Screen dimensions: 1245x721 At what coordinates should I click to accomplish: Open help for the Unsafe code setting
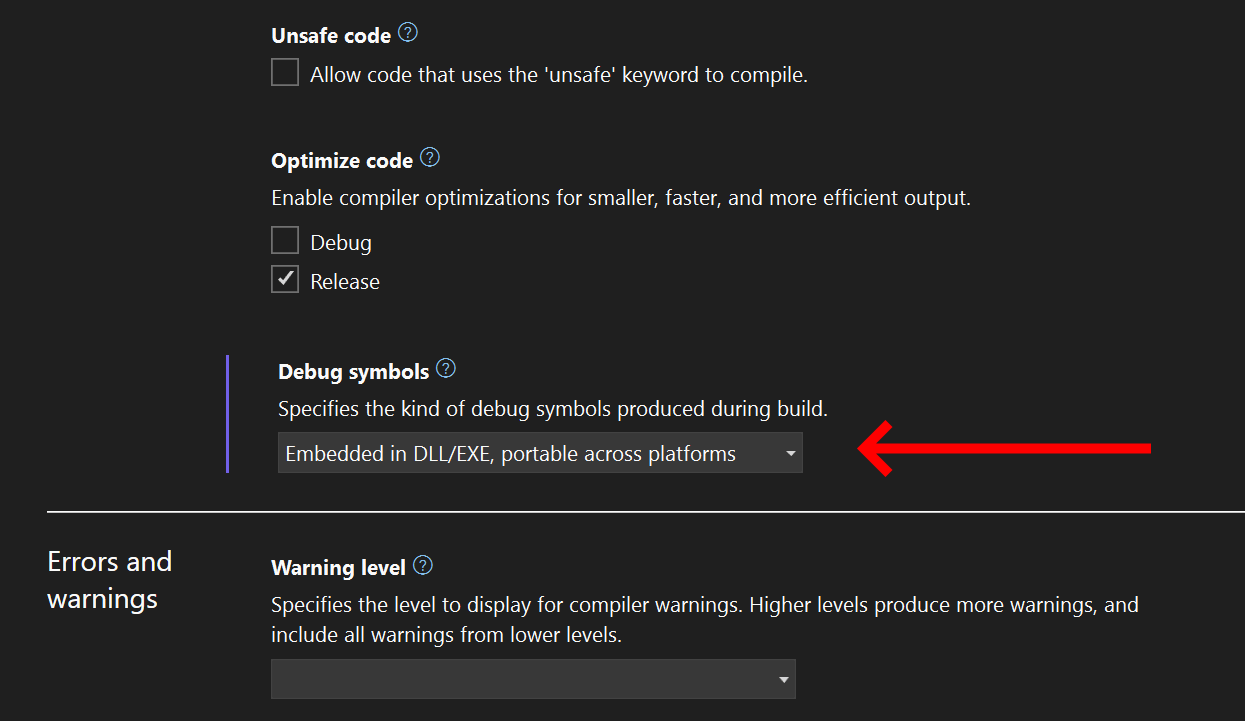[407, 32]
